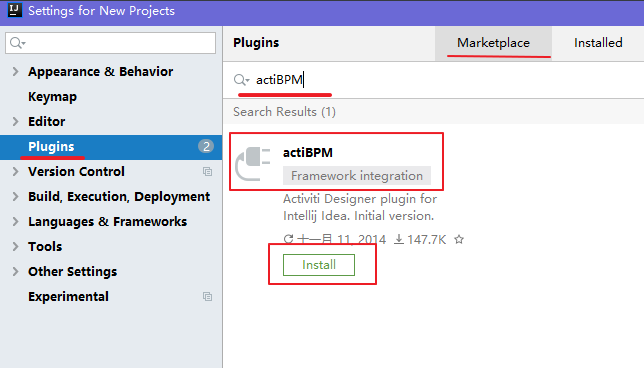
Task: Click the update date refresh icon
Action: (x=288, y=239)
